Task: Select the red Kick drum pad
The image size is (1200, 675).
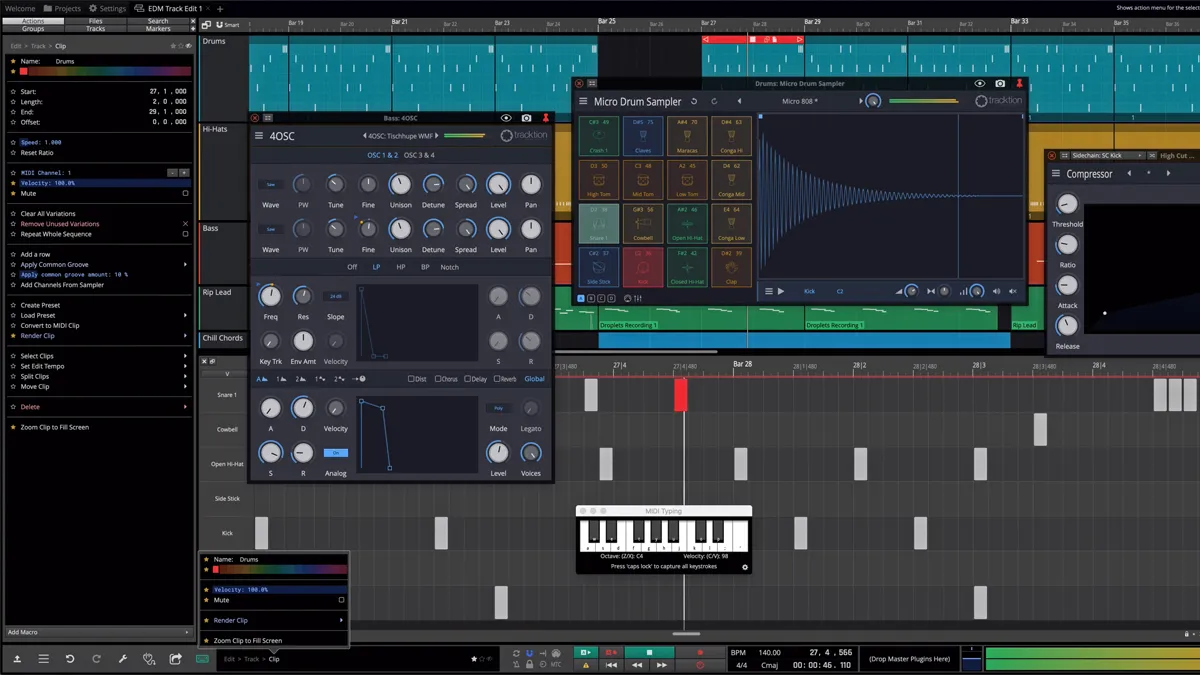Action: 643,268
